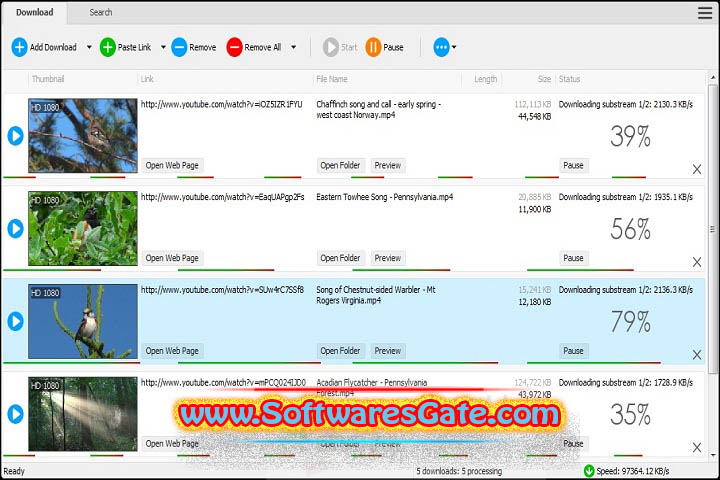This screenshot has height=480, width=720.
Task: Click the forest Acadian Flycatcher thumbnail
Action: point(83,414)
